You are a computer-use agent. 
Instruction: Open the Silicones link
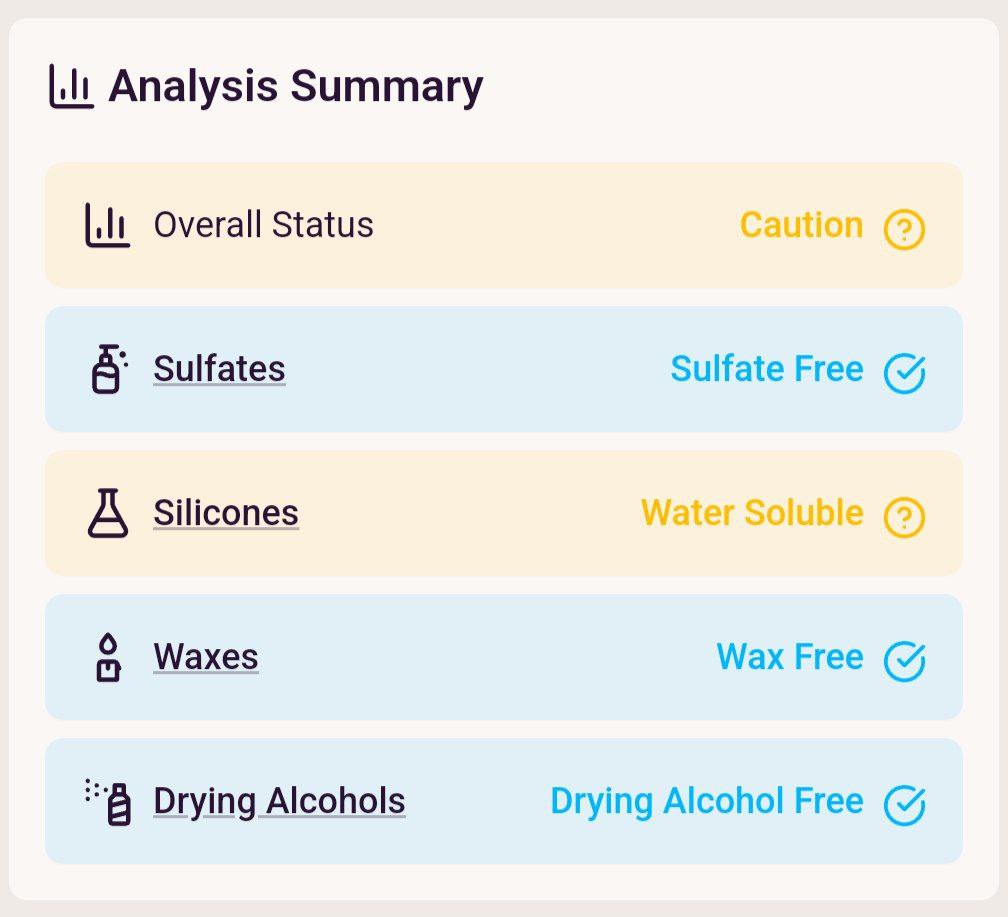tap(226, 513)
